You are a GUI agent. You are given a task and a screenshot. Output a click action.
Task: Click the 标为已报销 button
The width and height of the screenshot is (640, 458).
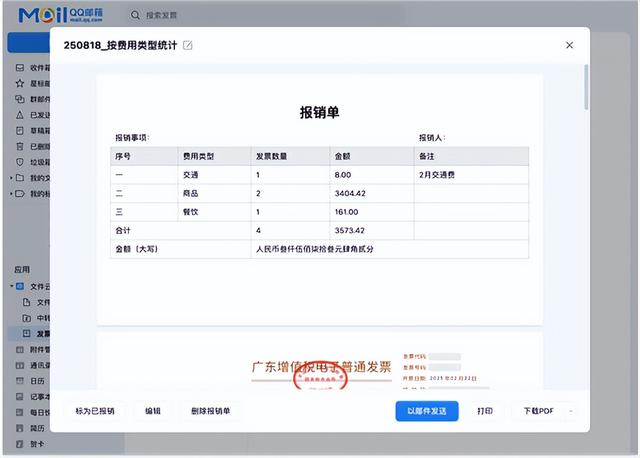[x=95, y=411]
